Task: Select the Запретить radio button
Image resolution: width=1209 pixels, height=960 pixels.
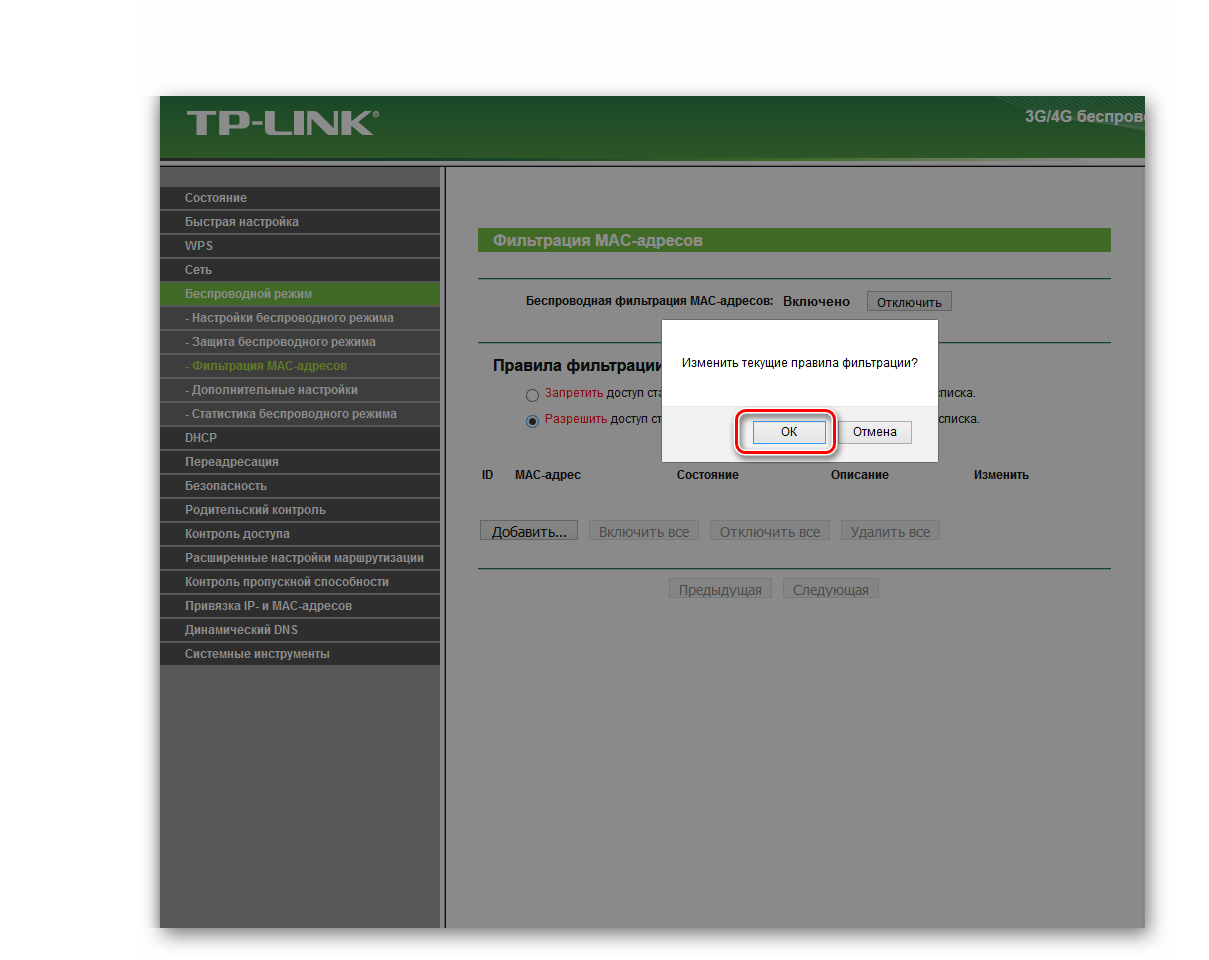Action: (532, 395)
